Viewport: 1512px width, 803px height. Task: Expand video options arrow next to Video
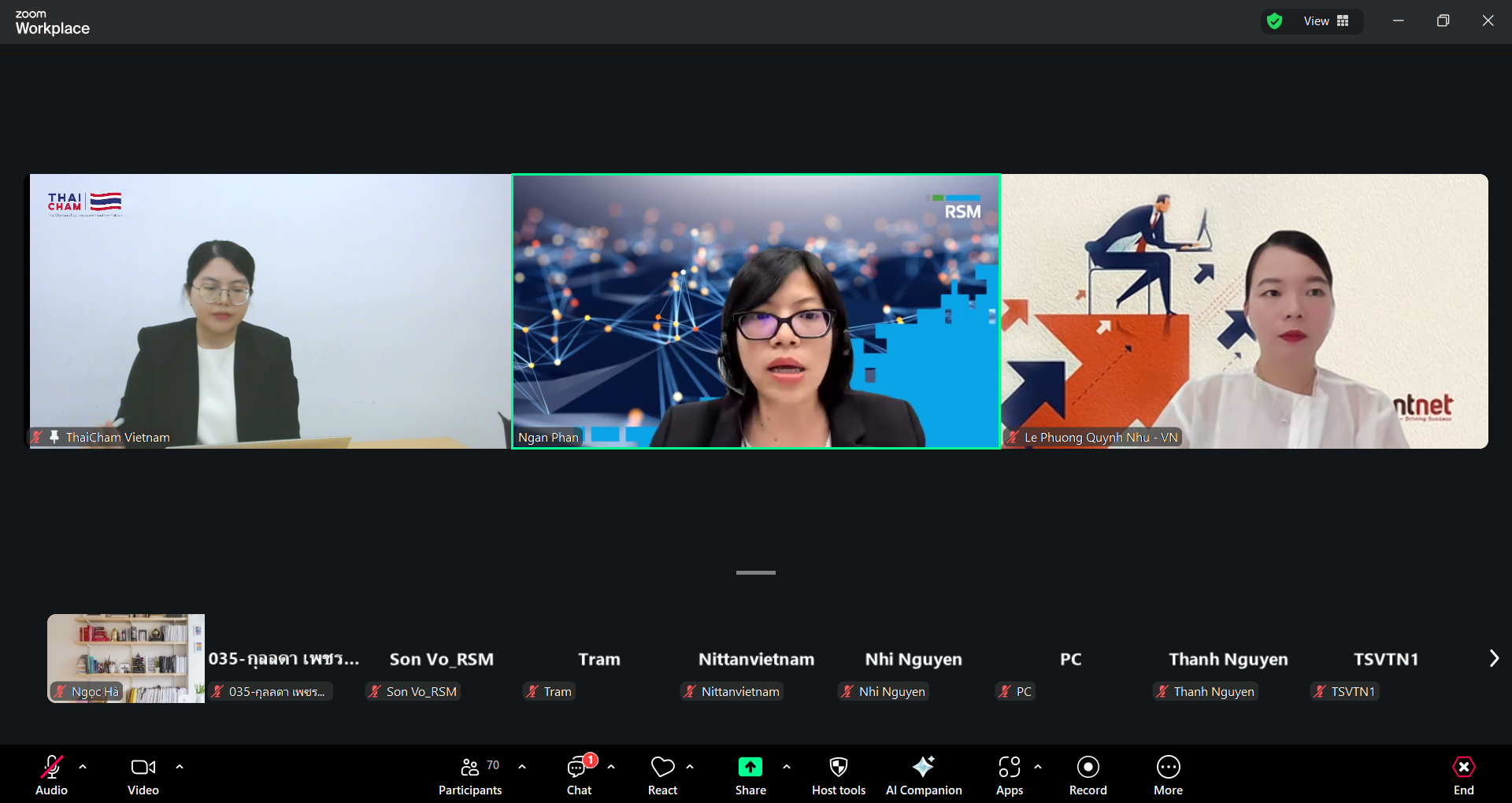point(180,766)
